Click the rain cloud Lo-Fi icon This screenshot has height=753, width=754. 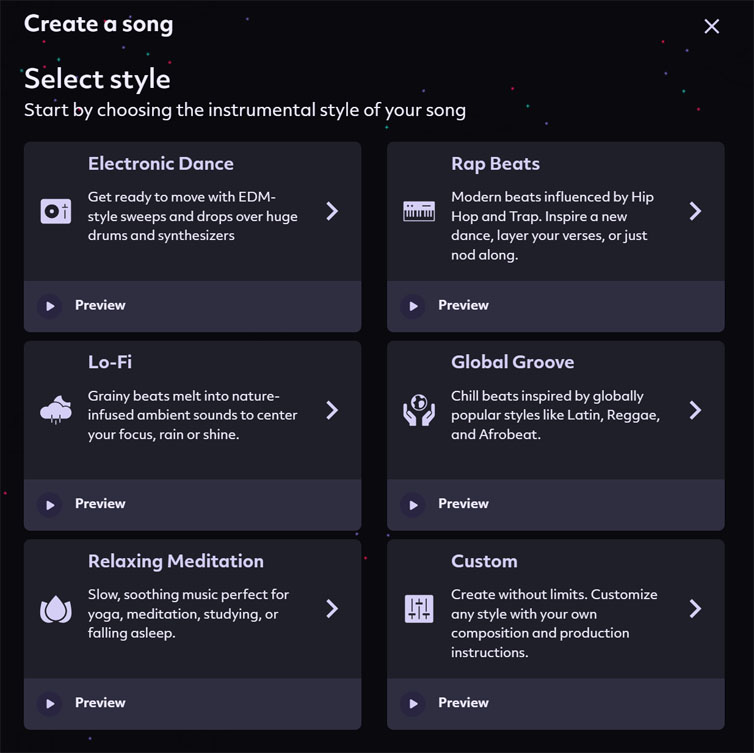click(x=56, y=410)
